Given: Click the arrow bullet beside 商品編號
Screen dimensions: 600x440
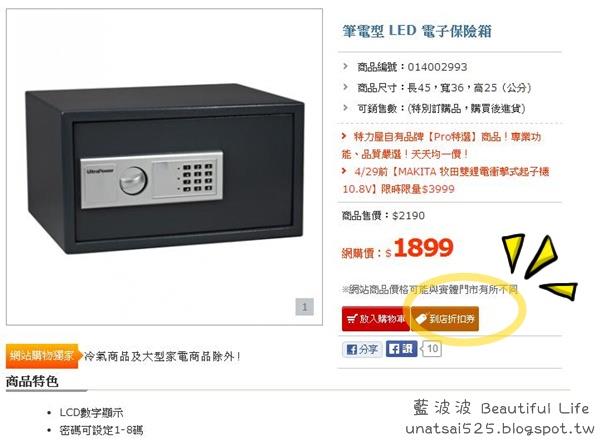Looking at the screenshot, I should [345, 66].
